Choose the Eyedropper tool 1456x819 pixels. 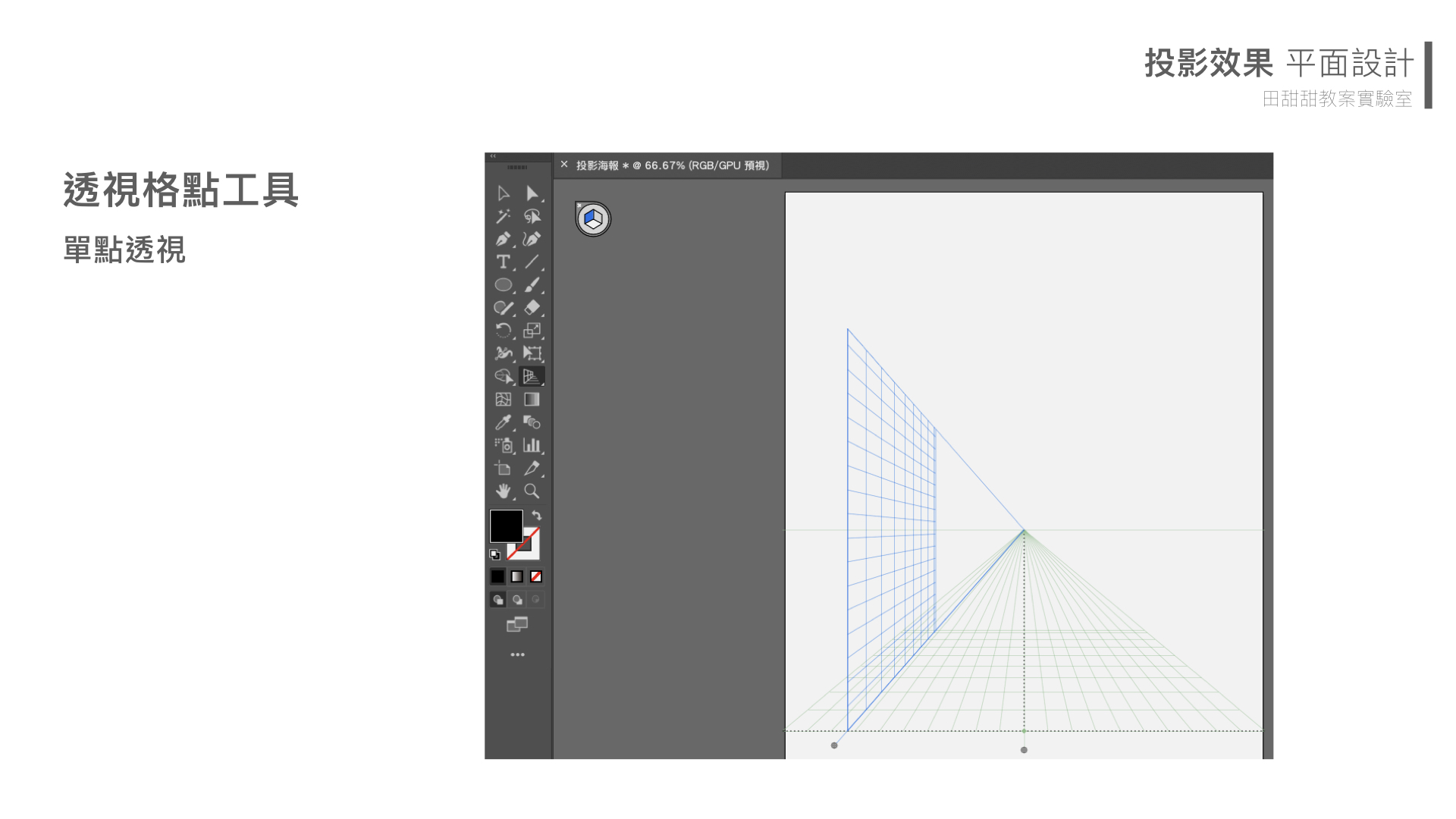tap(503, 422)
